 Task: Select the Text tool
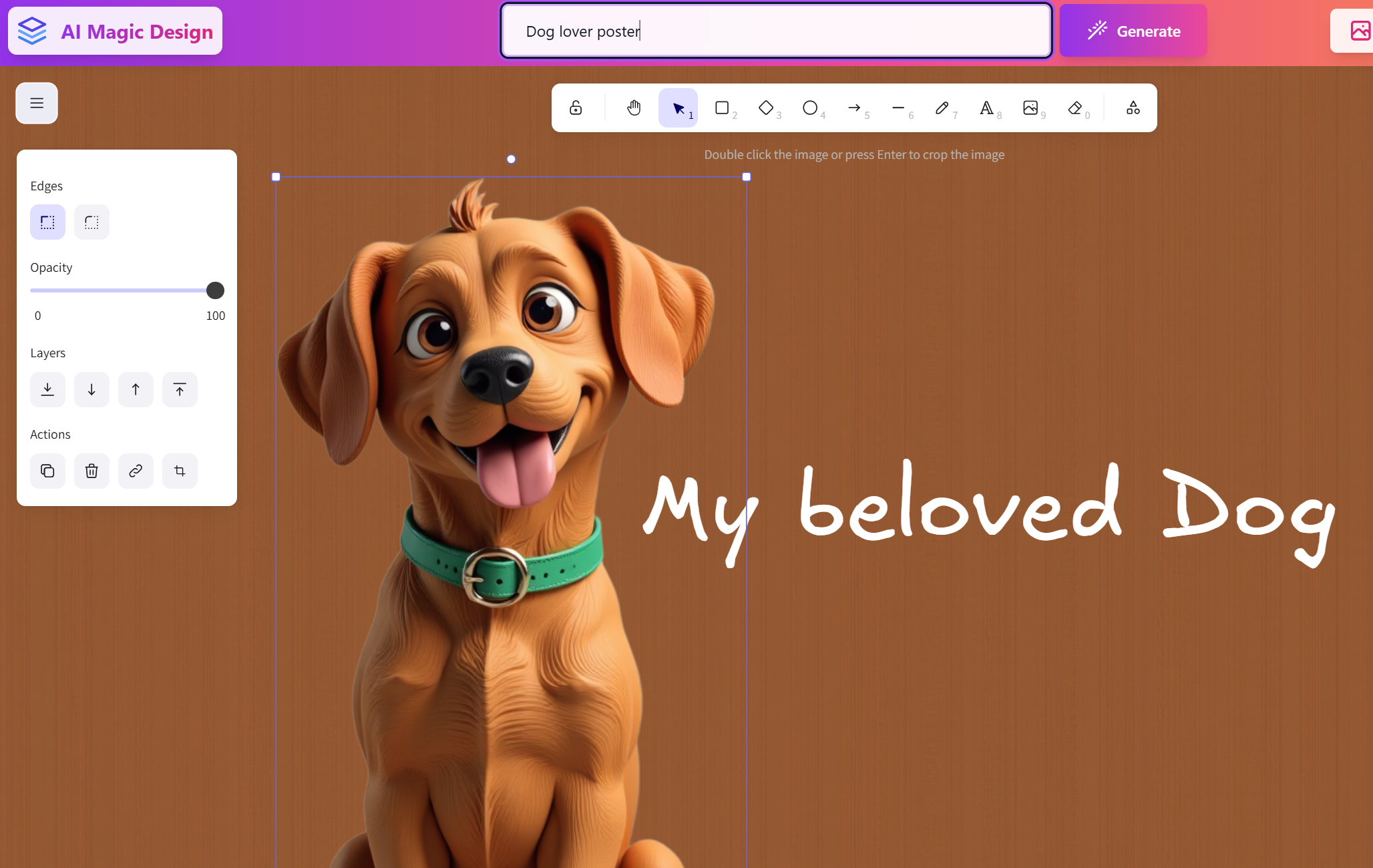(986, 108)
